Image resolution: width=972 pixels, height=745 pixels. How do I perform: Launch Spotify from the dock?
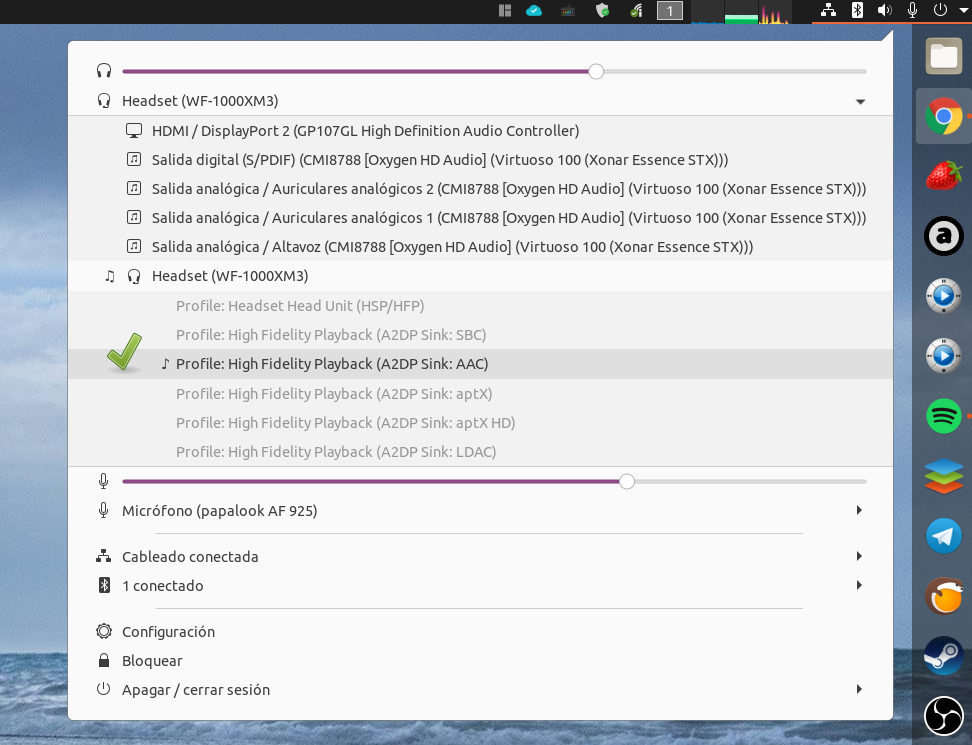coord(944,415)
